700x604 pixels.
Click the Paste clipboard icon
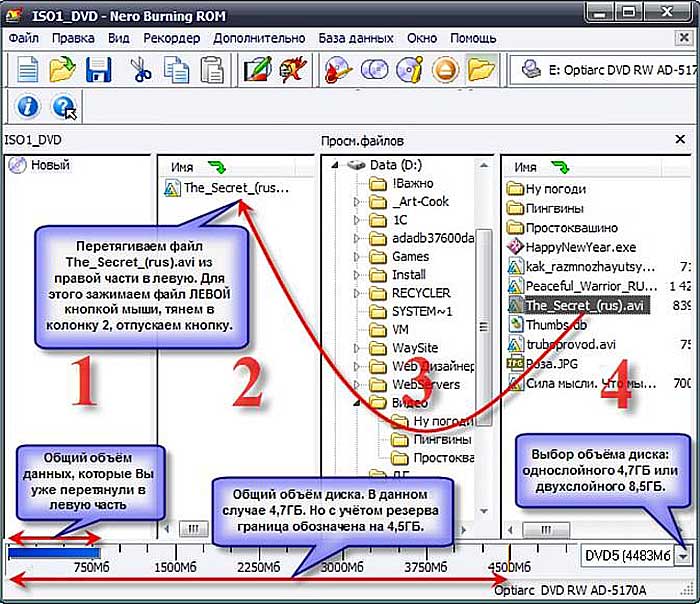(212, 70)
